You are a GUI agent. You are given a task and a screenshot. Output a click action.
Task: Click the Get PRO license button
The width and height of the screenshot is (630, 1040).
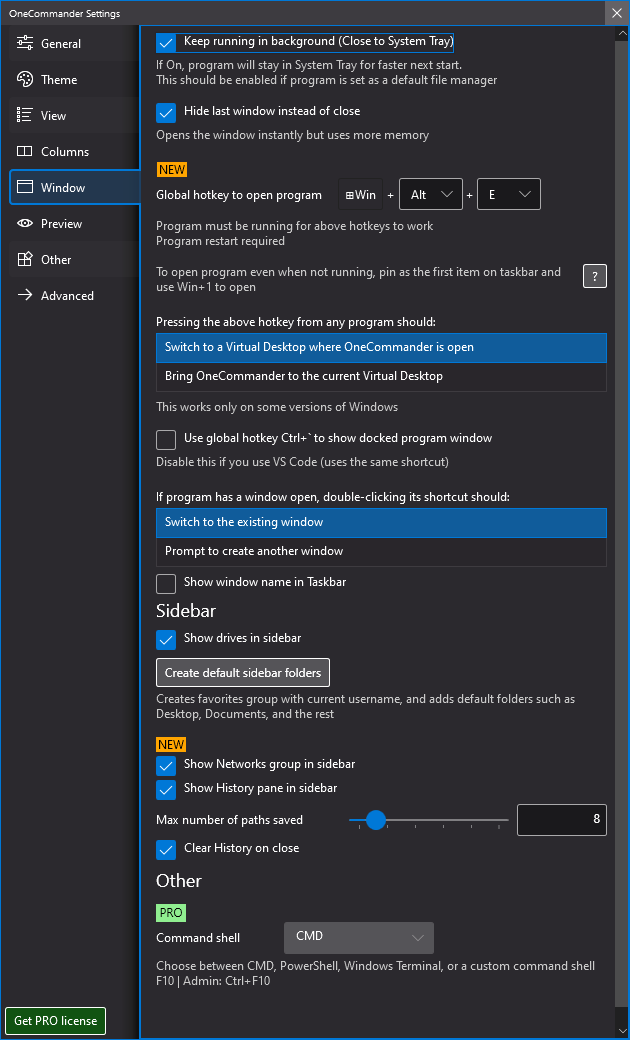[56, 1021]
